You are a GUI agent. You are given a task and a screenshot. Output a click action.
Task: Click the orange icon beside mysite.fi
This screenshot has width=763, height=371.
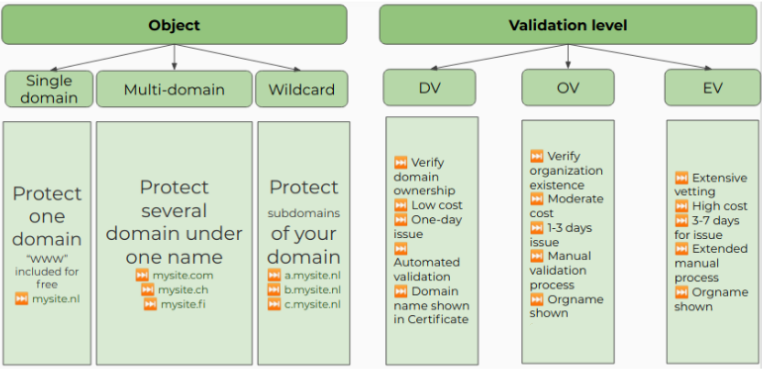[x=150, y=304]
